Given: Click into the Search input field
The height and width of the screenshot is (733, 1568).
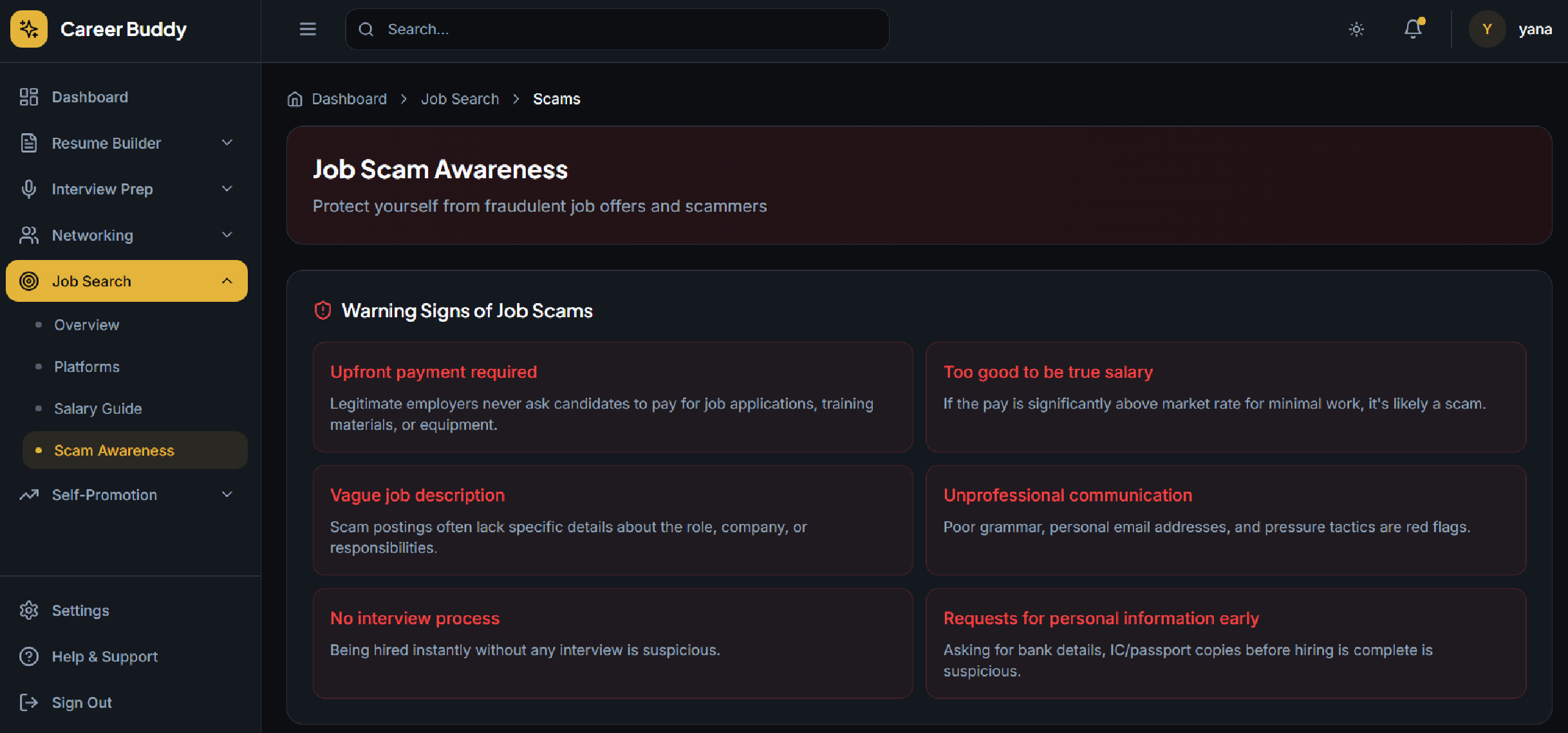Looking at the screenshot, I should tap(618, 29).
